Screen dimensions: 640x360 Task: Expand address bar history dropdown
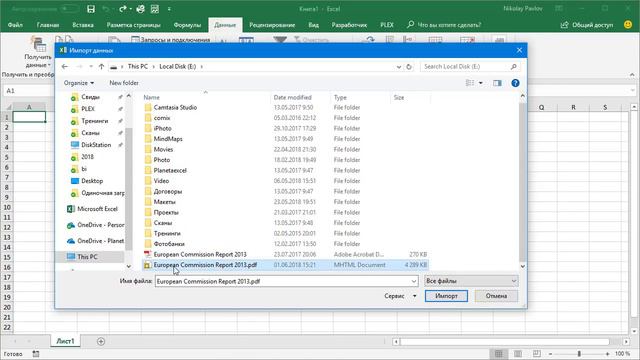click(x=399, y=67)
